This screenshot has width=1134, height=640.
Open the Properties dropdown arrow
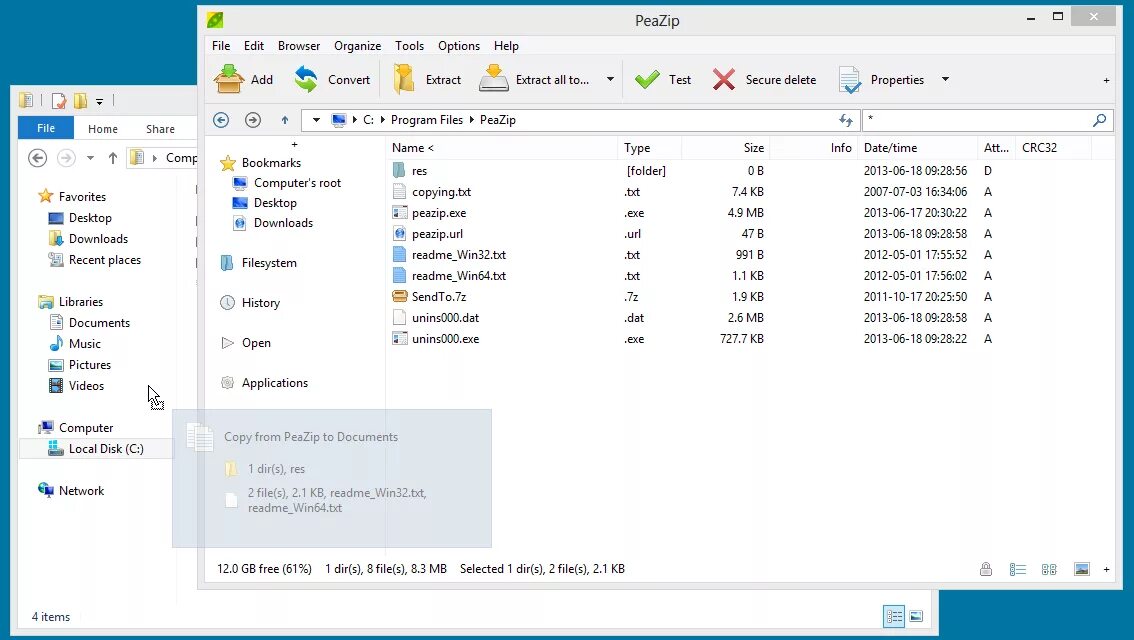944,79
